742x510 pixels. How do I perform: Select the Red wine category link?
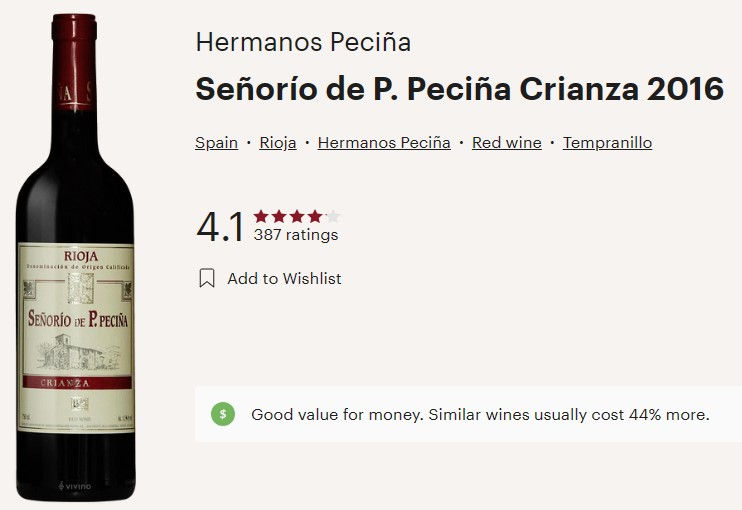pyautogui.click(x=507, y=143)
